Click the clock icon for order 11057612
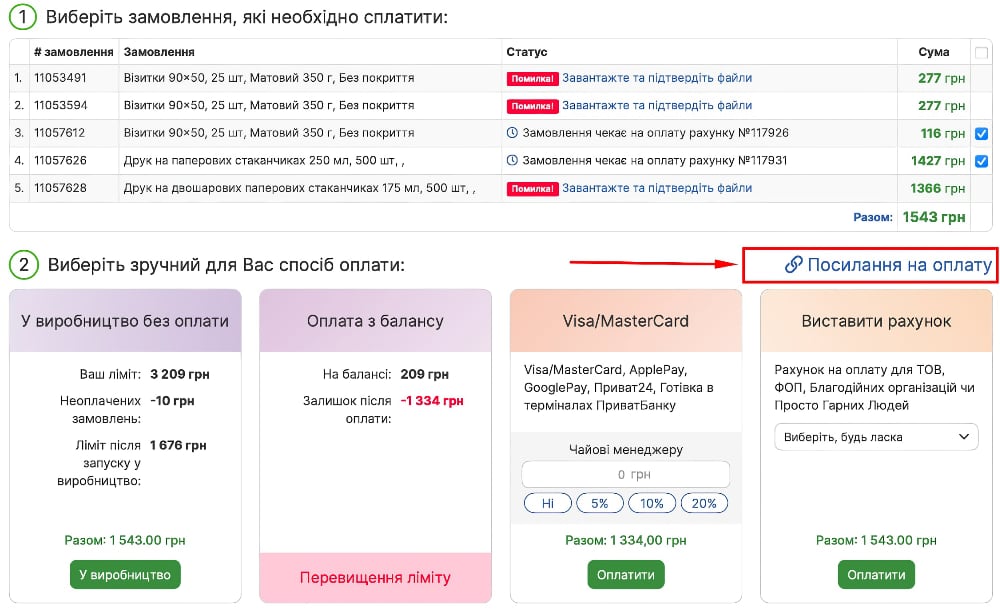 pyautogui.click(x=512, y=133)
